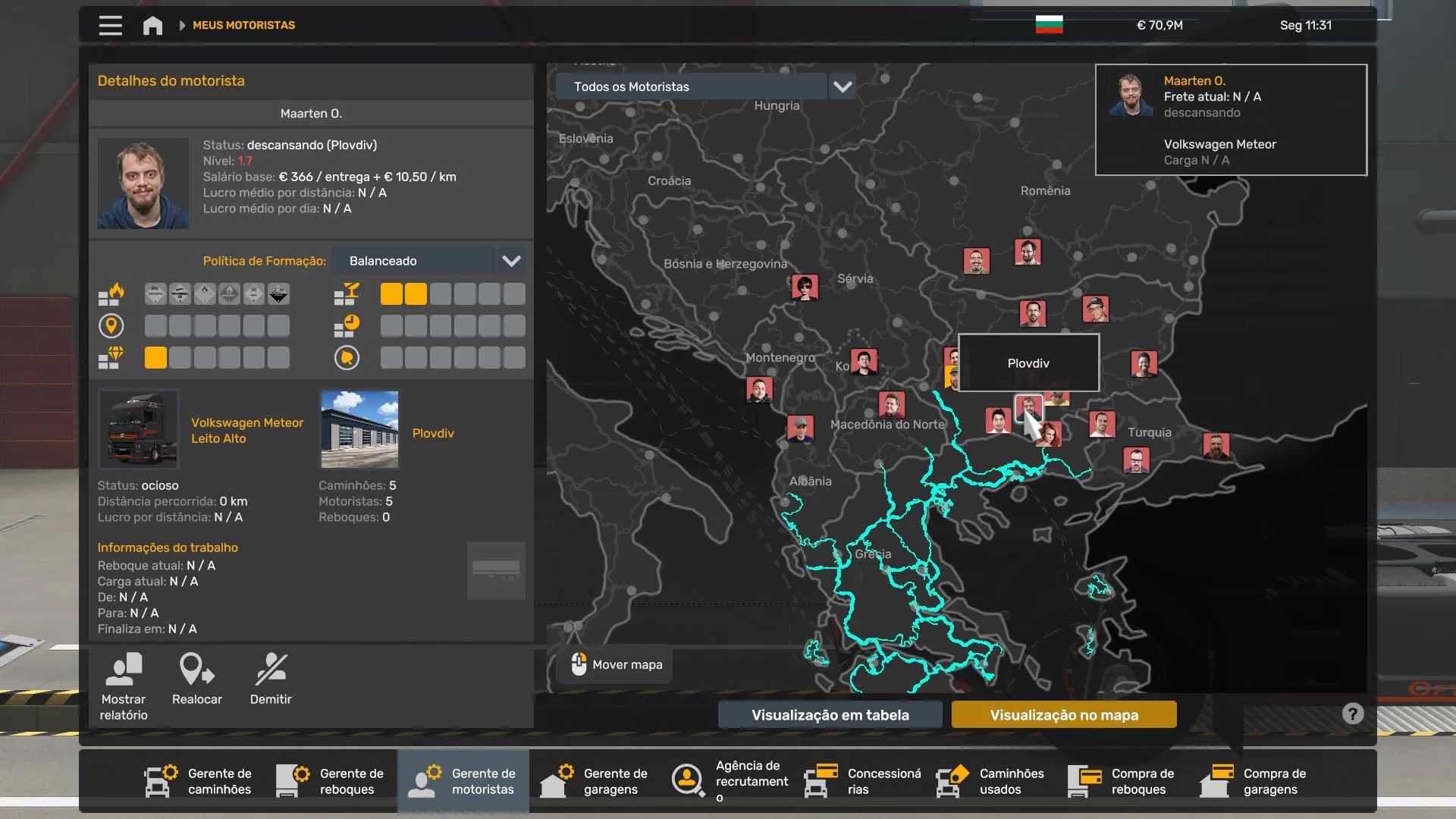Click the Política de Formação chevron arrow

pyautogui.click(x=511, y=261)
